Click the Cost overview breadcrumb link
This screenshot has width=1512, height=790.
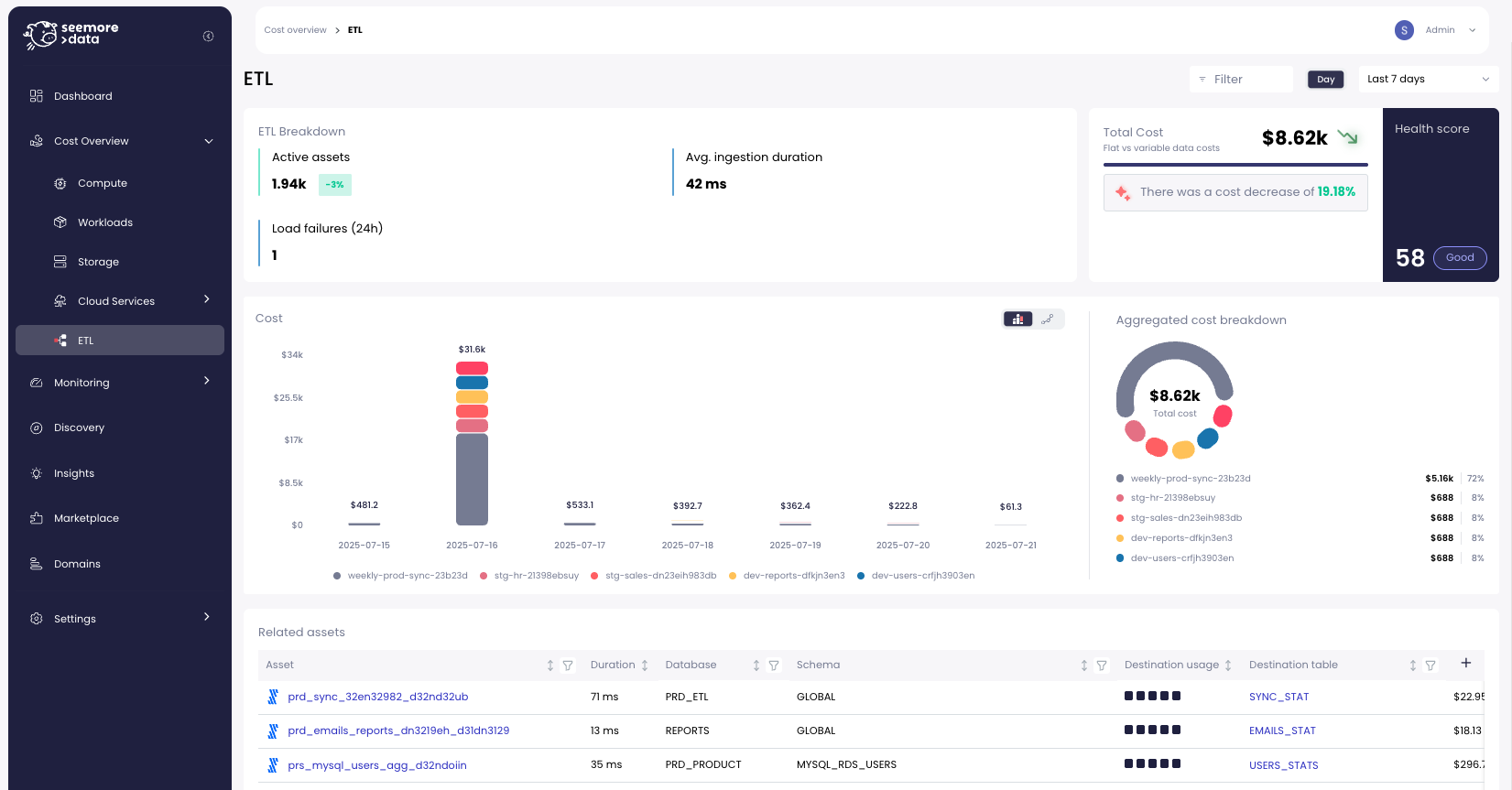(x=295, y=30)
